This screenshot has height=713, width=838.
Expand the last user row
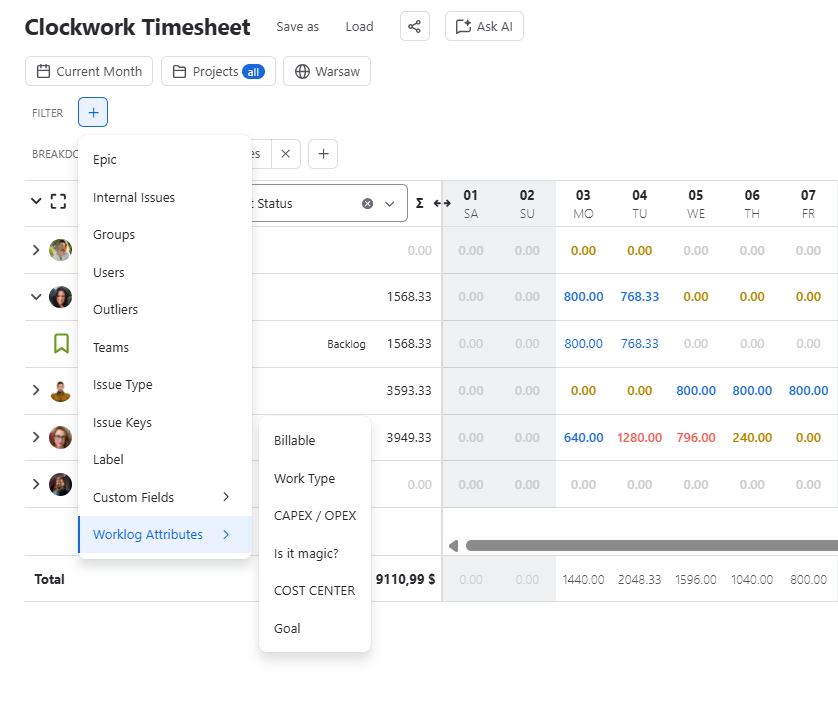36,484
